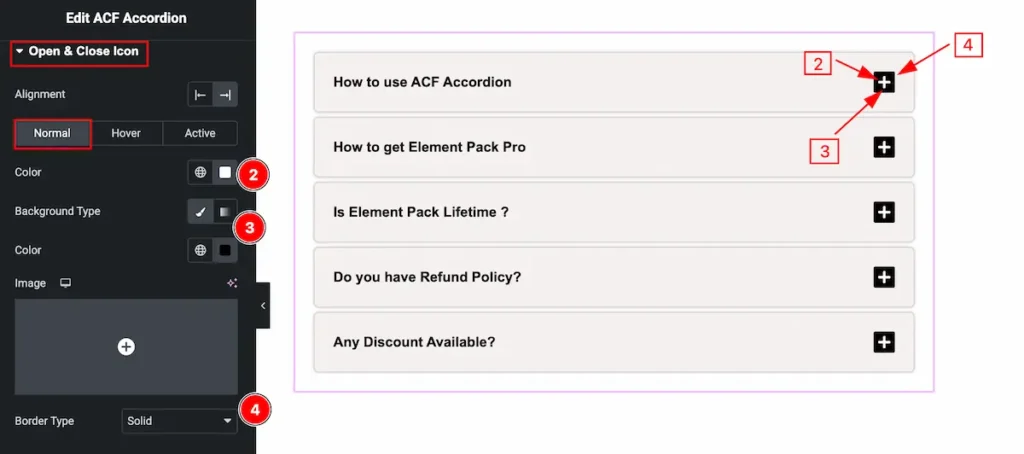Toggle open "Is Element Pack Lifetime ?" item

pyautogui.click(x=884, y=212)
